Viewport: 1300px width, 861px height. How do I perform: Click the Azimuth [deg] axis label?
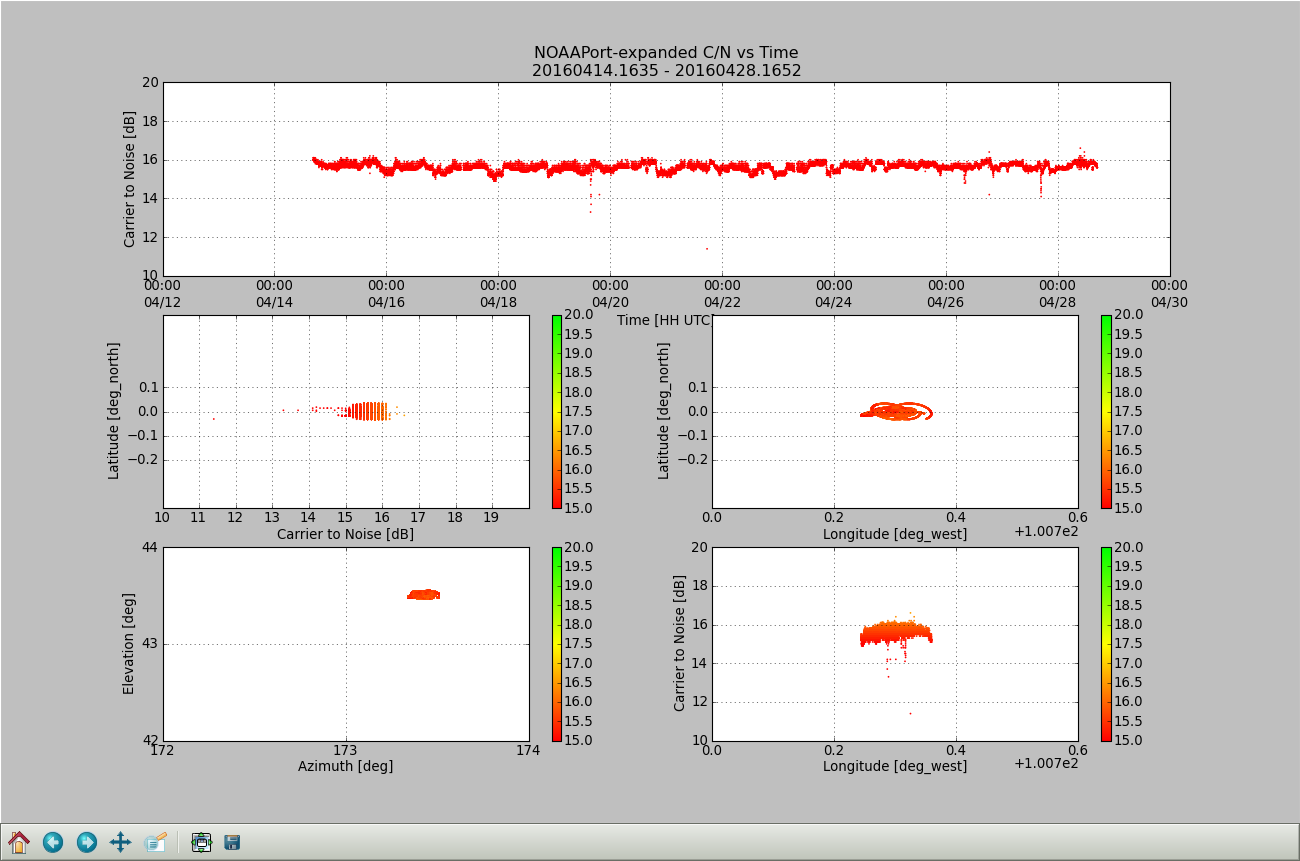point(345,766)
